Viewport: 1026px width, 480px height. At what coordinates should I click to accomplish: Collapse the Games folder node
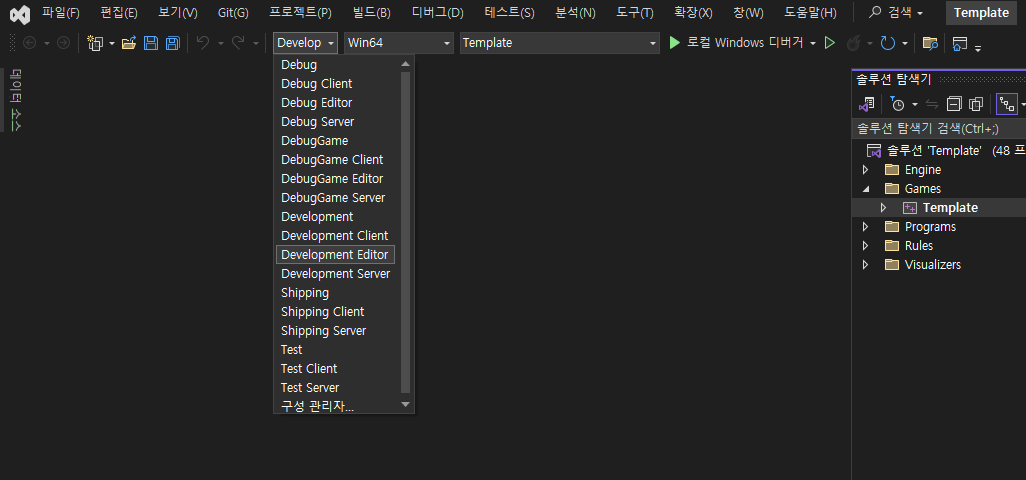pos(865,189)
